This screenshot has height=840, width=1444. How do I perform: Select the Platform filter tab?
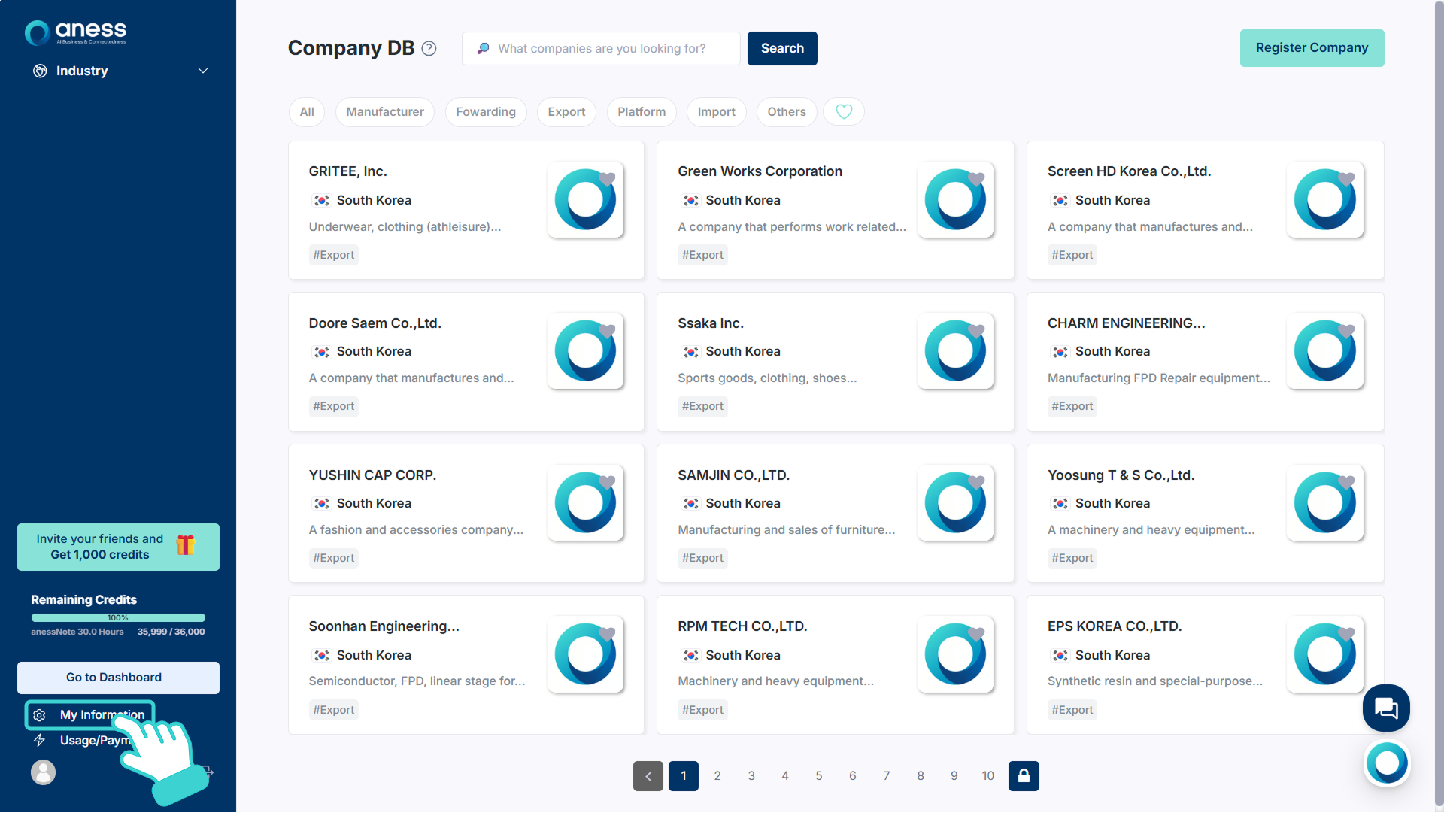tap(641, 111)
